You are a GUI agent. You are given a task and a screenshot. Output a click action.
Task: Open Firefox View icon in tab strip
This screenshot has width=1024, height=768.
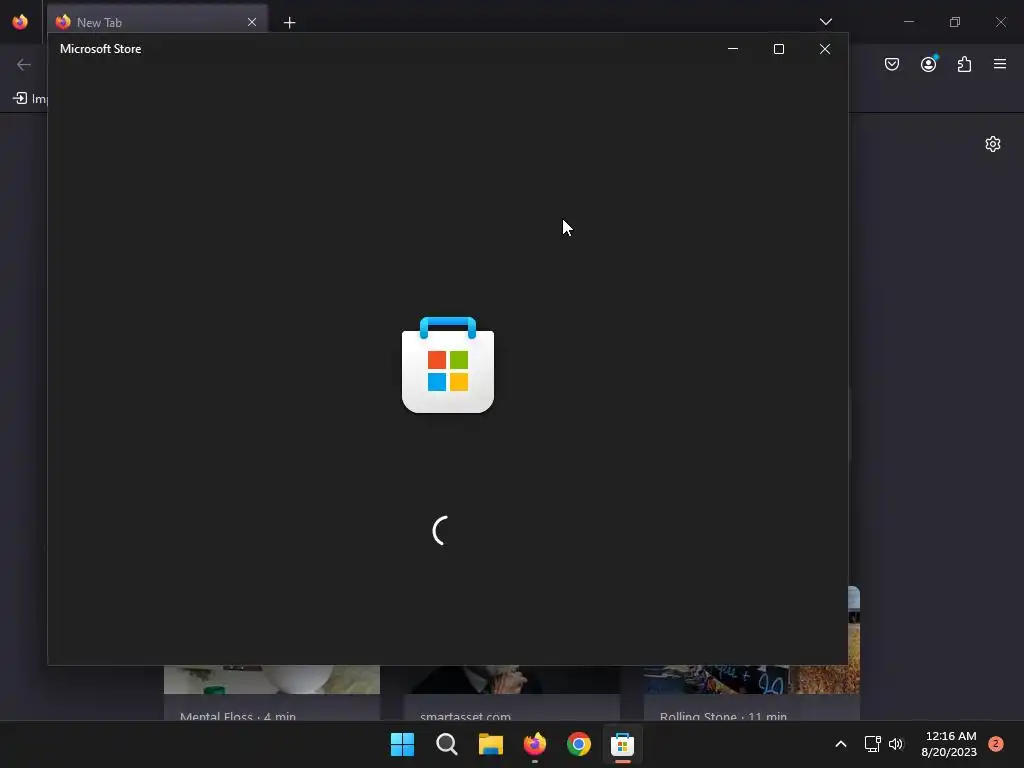click(x=20, y=22)
